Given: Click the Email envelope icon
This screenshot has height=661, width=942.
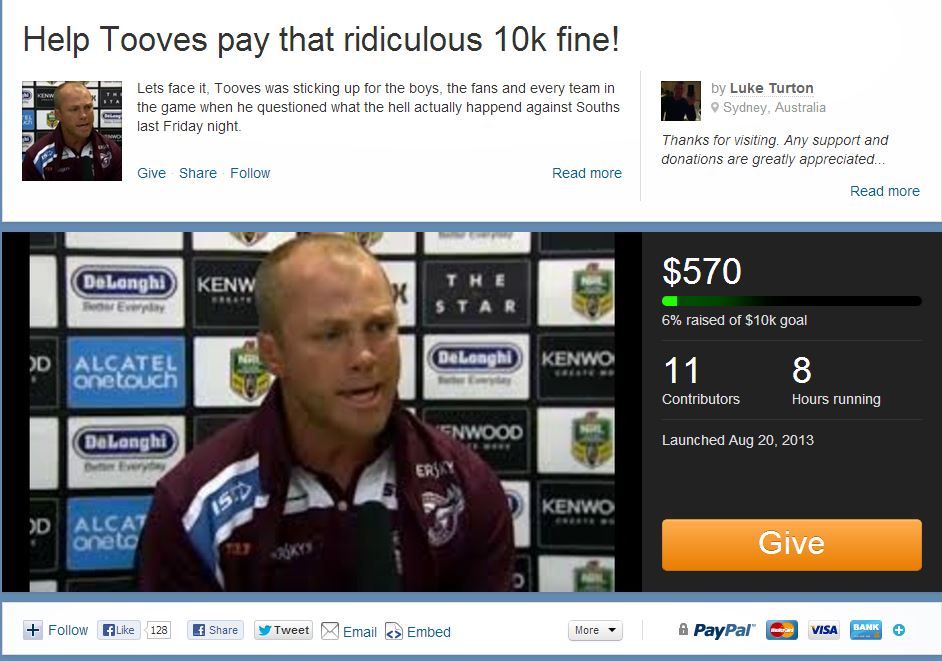Looking at the screenshot, I should click(x=330, y=631).
